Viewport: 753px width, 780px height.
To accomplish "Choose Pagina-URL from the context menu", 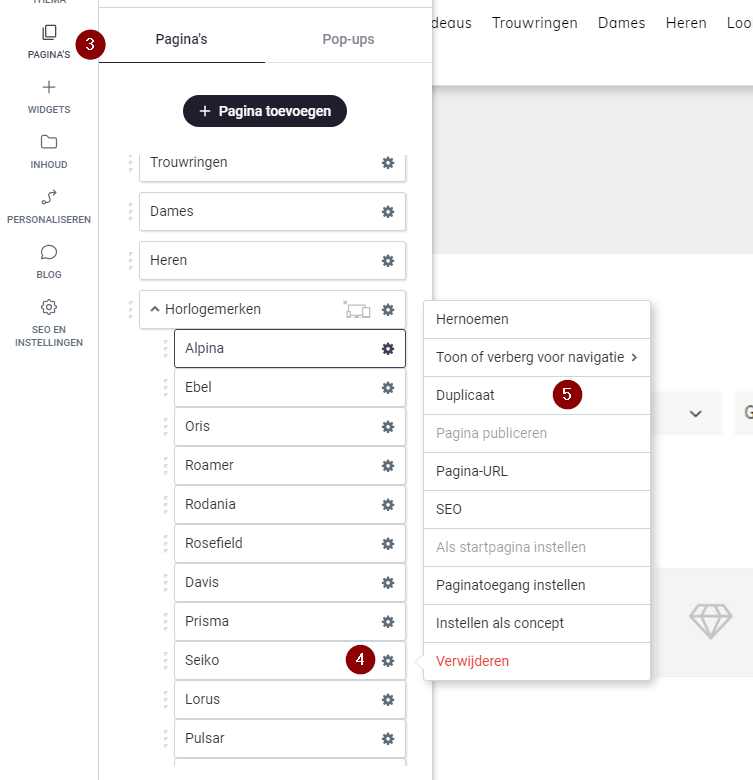I will click(x=537, y=472).
